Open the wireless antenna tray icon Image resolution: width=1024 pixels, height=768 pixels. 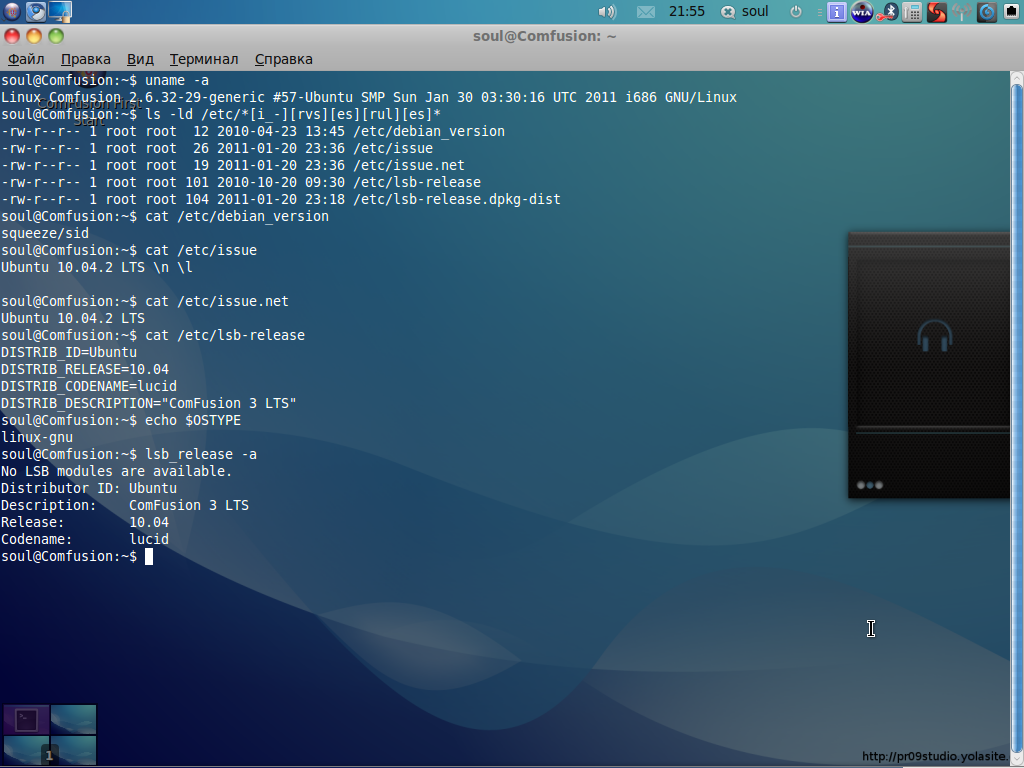click(961, 12)
